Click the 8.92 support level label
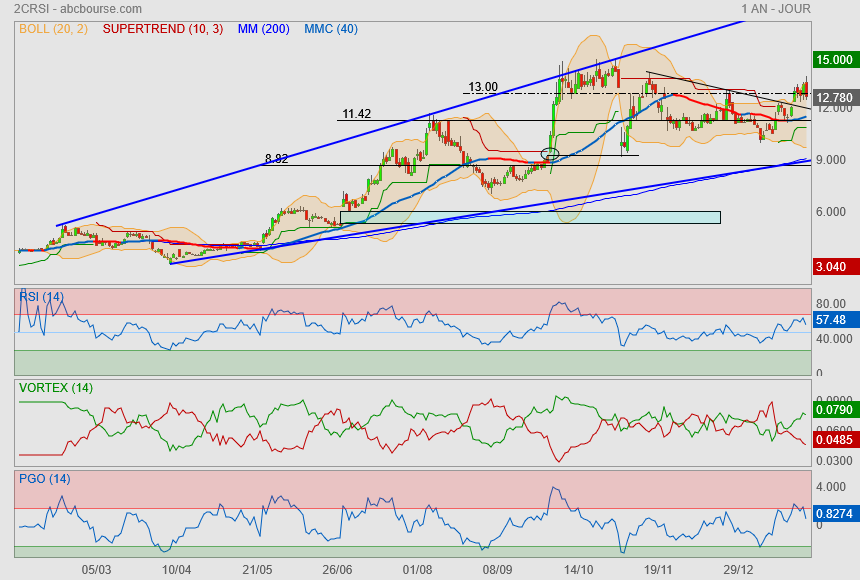The image size is (860, 580). click(x=277, y=159)
